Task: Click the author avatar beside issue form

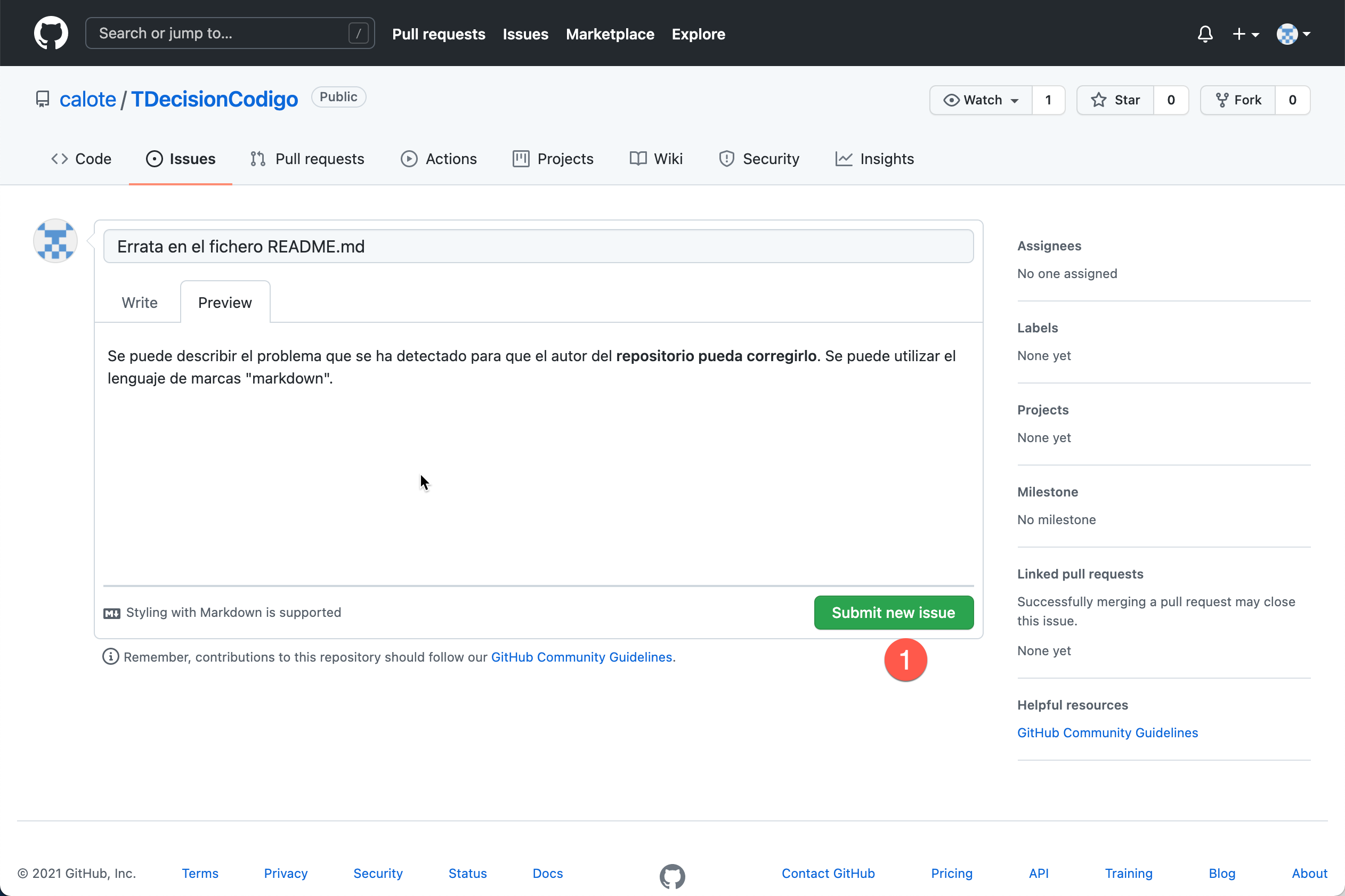Action: point(55,241)
